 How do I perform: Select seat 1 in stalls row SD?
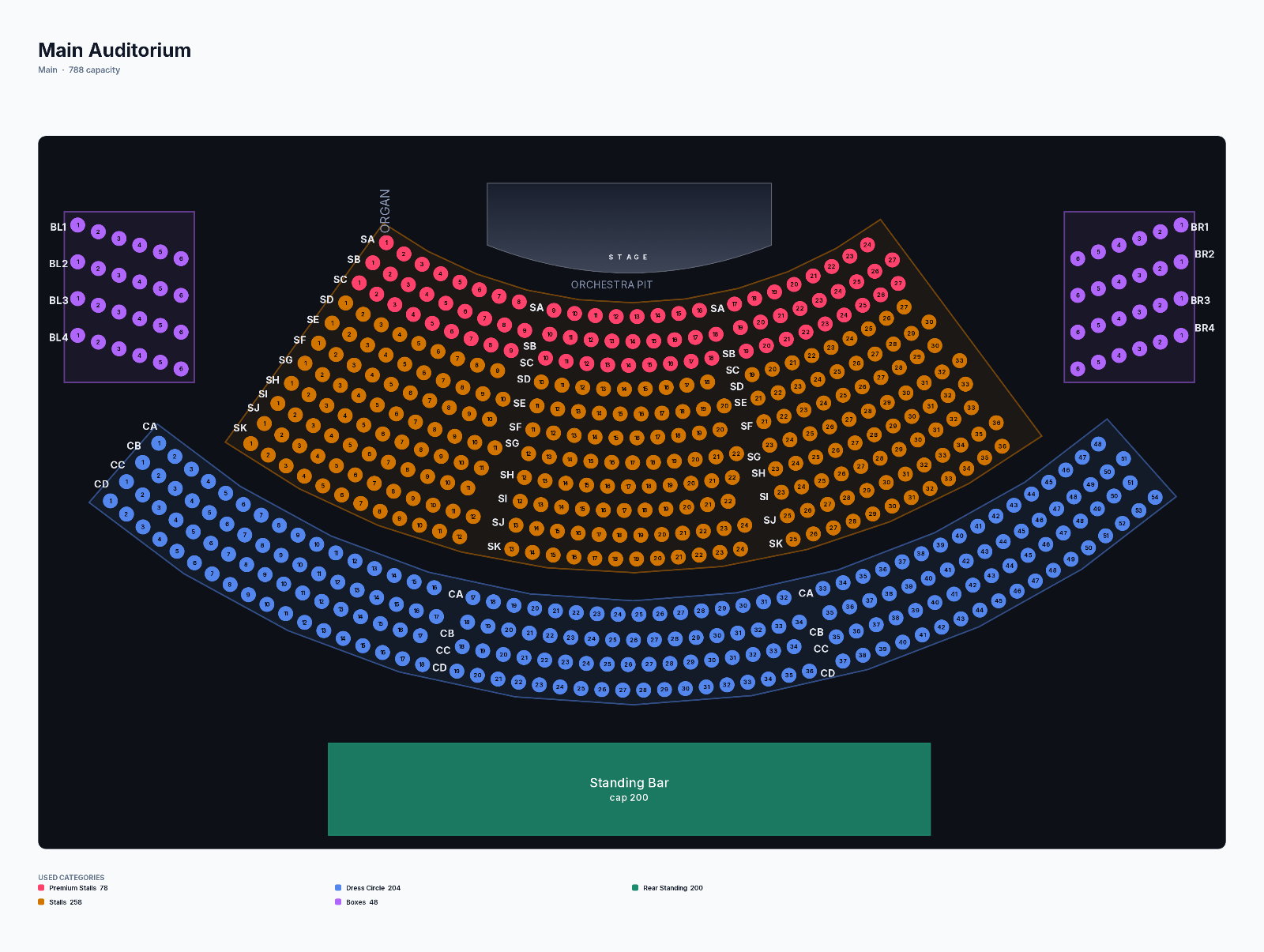tap(345, 303)
